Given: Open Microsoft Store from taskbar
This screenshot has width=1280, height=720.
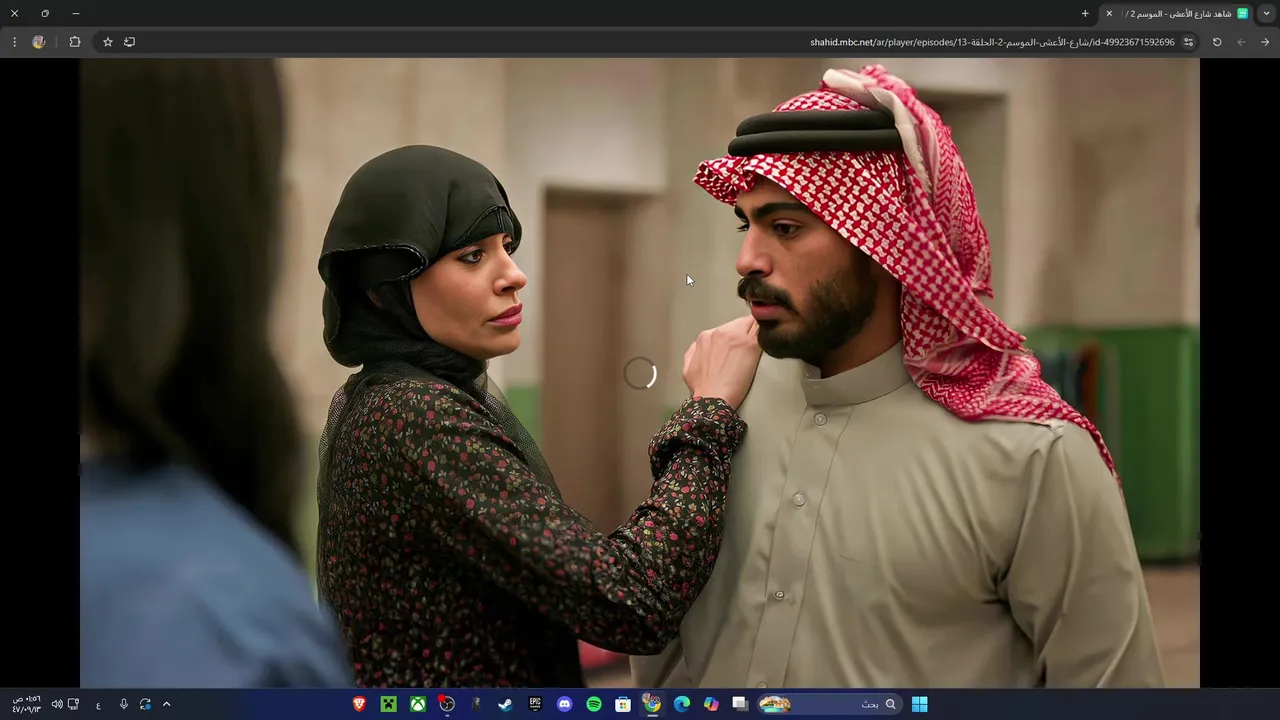Looking at the screenshot, I should (x=623, y=704).
